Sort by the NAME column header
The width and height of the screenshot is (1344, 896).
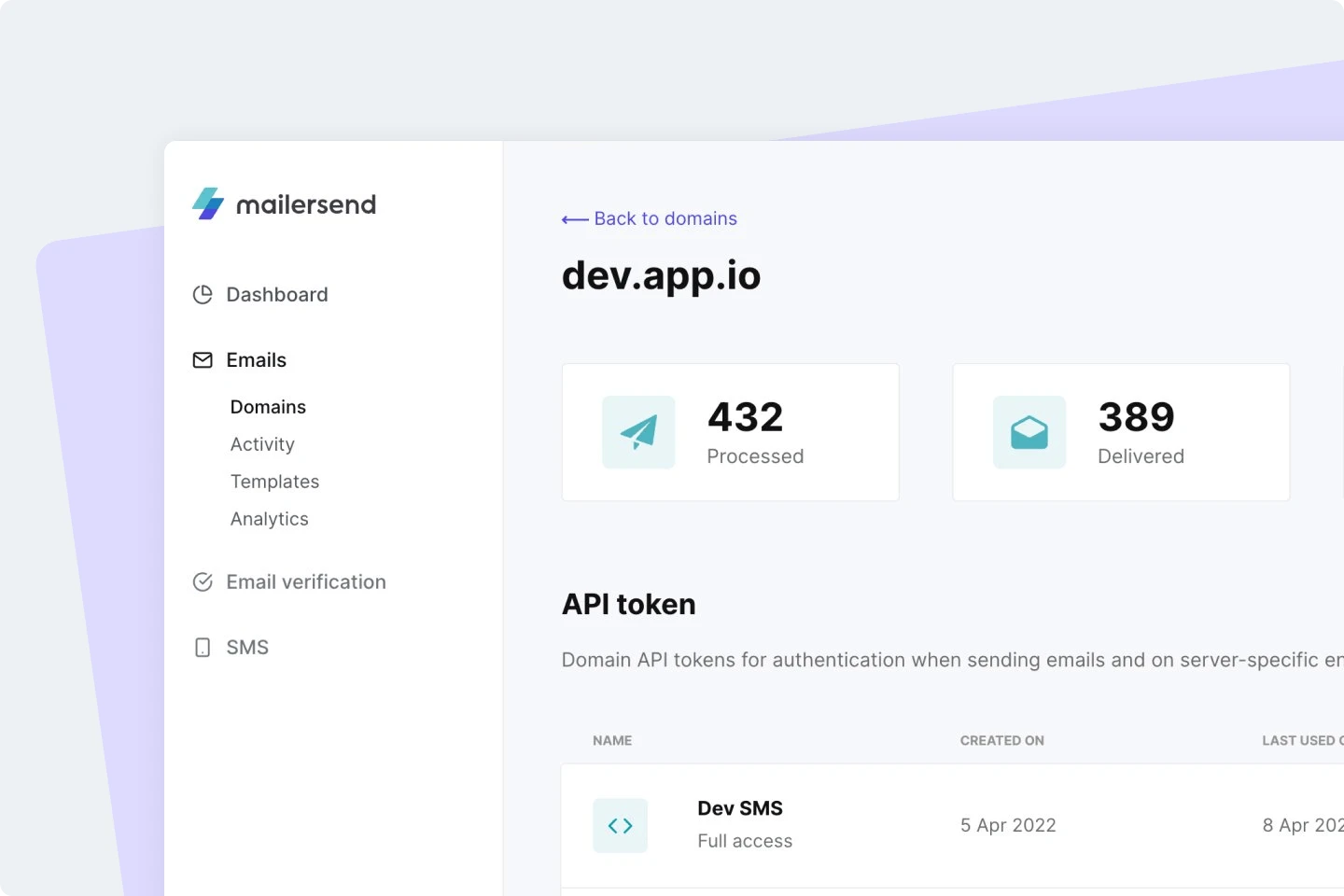click(x=612, y=740)
